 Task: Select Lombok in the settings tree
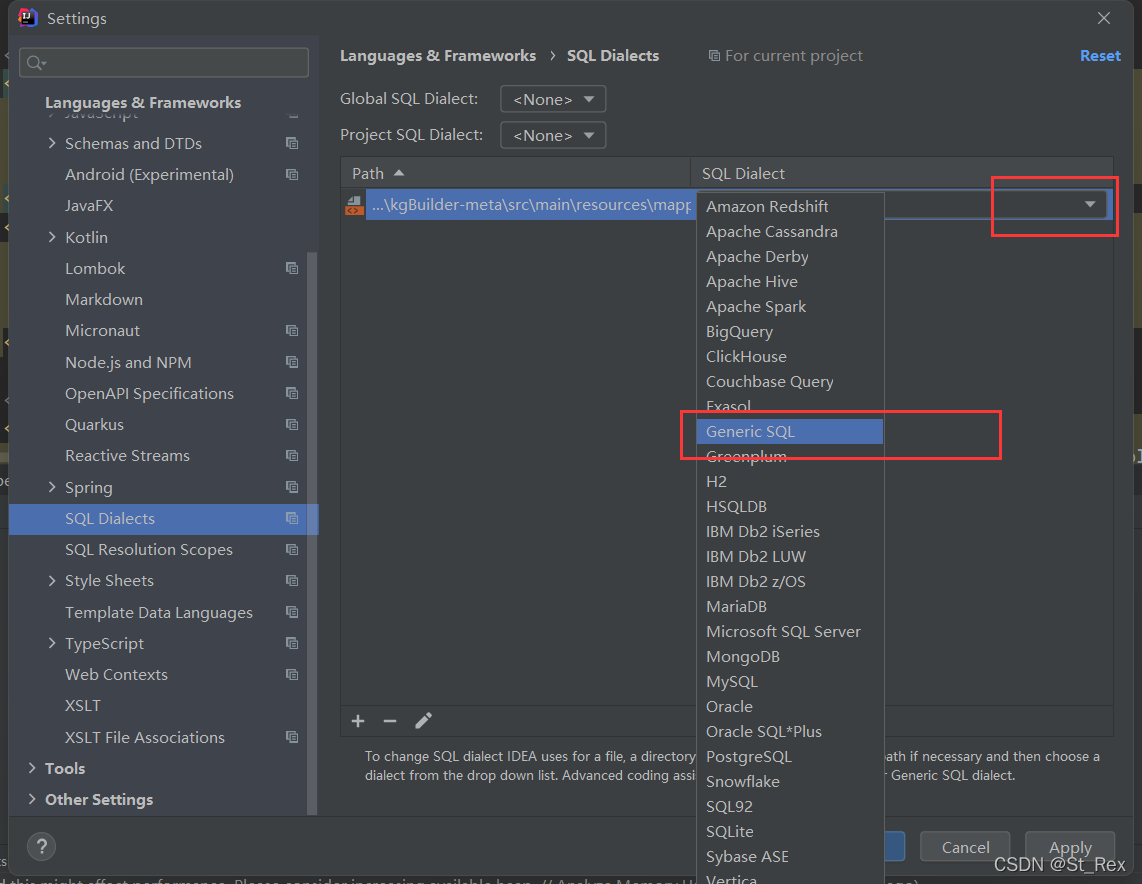(95, 269)
